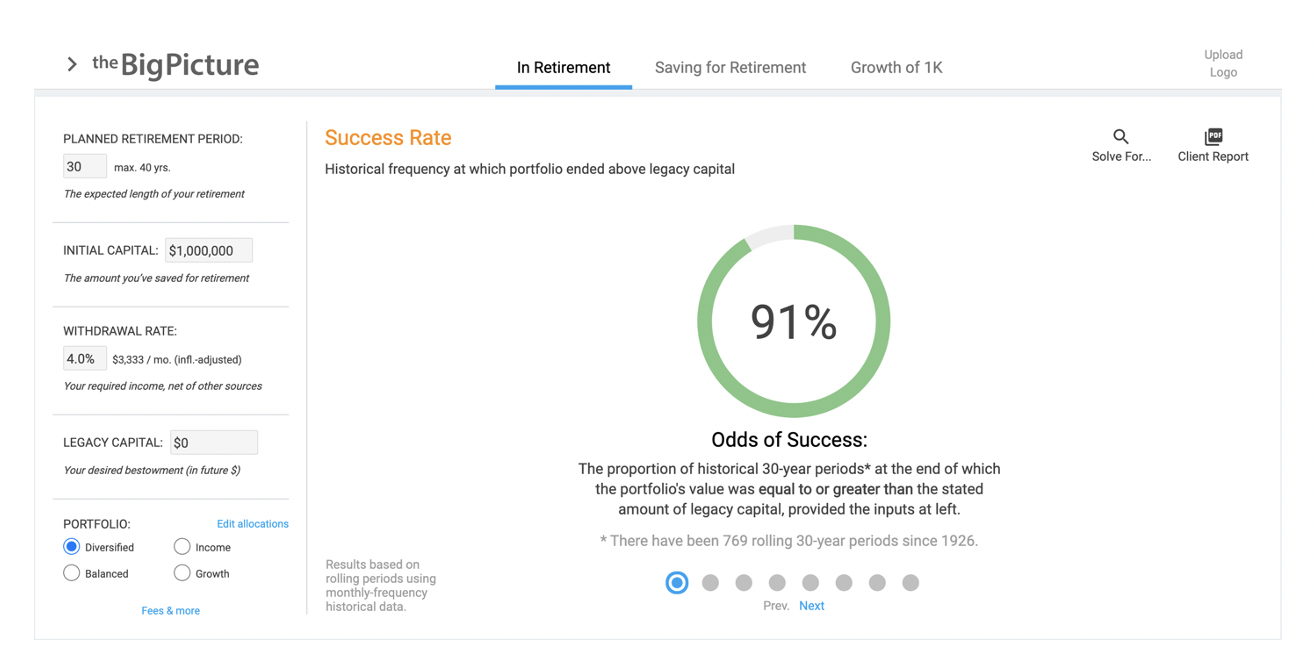Open the Client Report PDF icon
The image size is (1314, 656).
click(1213, 137)
